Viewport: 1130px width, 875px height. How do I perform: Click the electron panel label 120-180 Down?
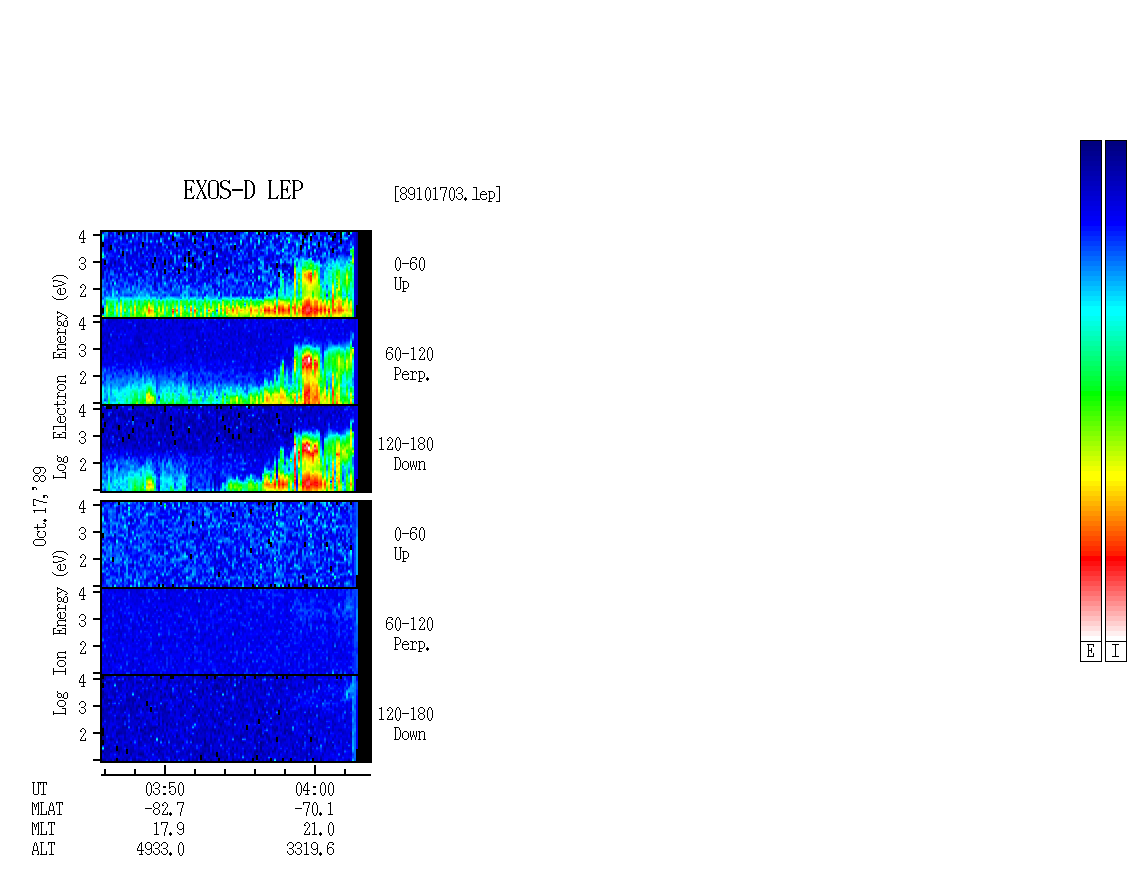[406, 454]
